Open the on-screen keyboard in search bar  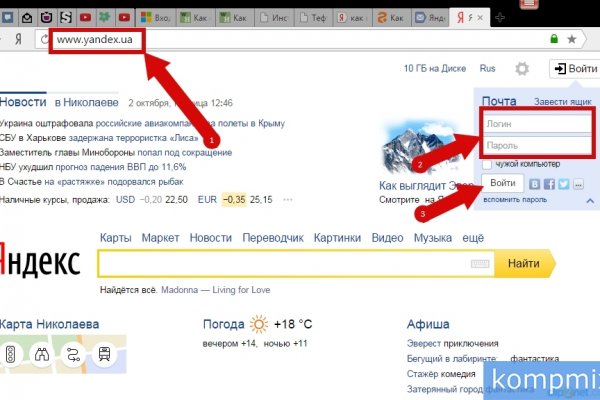pyautogui.click(x=478, y=264)
